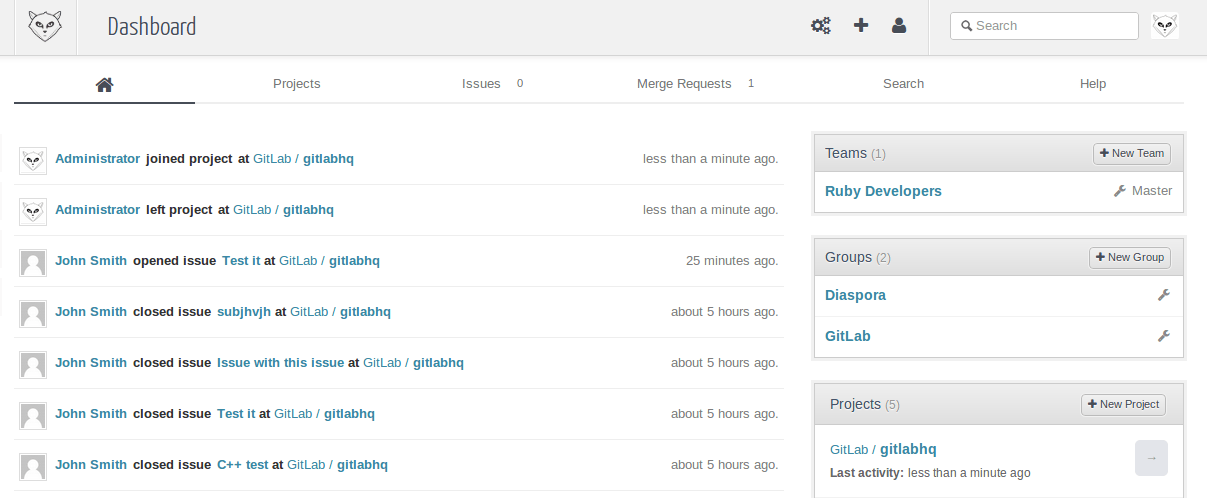Open the Issues tab
Image resolution: width=1207 pixels, height=498 pixels.
tap(481, 84)
